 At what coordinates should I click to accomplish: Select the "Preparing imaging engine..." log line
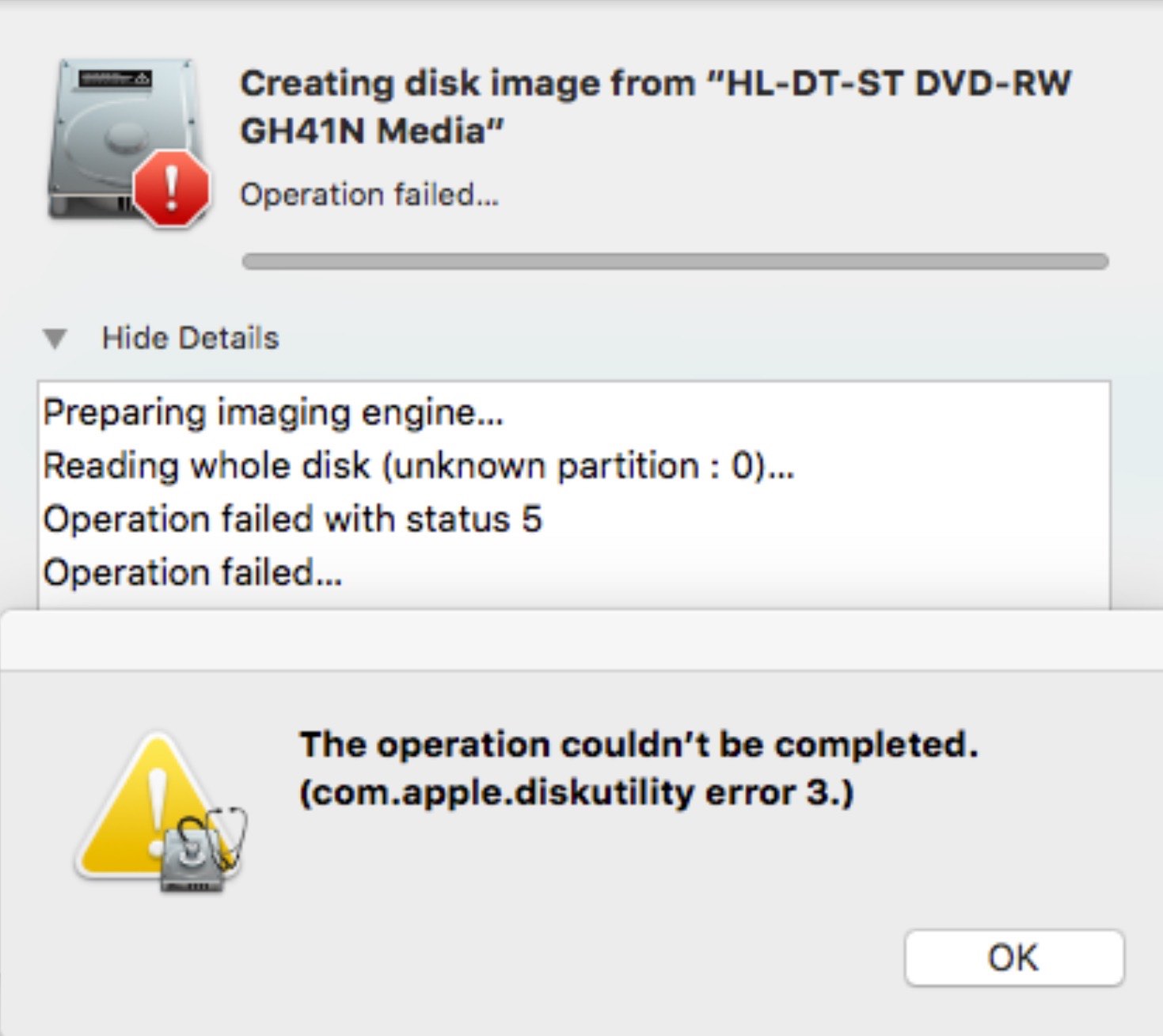273,413
